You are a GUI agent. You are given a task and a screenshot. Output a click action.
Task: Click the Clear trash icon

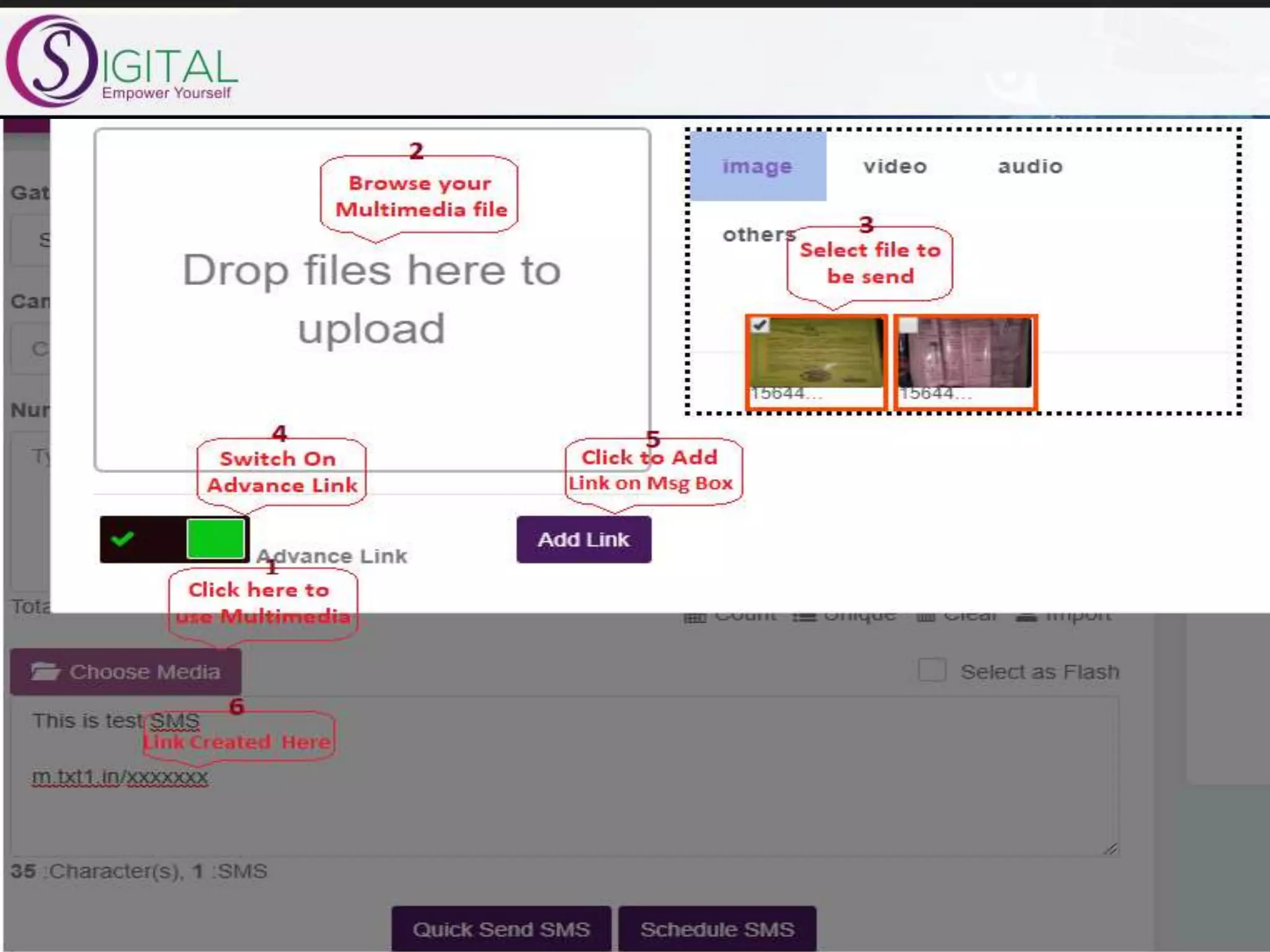click(925, 617)
